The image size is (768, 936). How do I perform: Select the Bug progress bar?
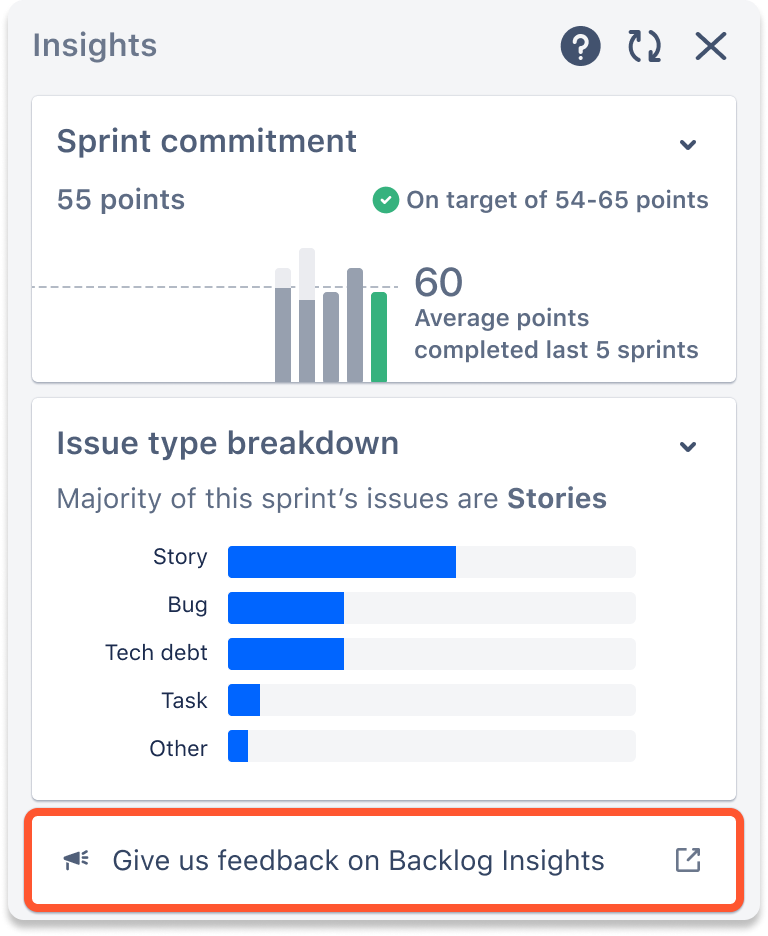pos(431,608)
